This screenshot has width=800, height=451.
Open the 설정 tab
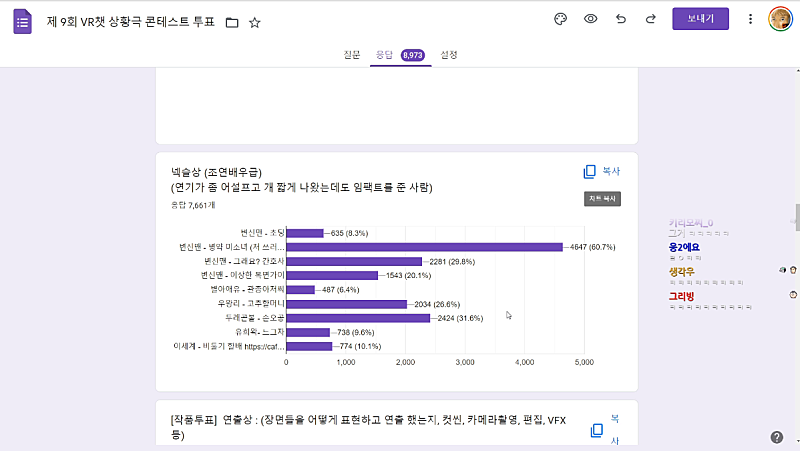click(449, 55)
